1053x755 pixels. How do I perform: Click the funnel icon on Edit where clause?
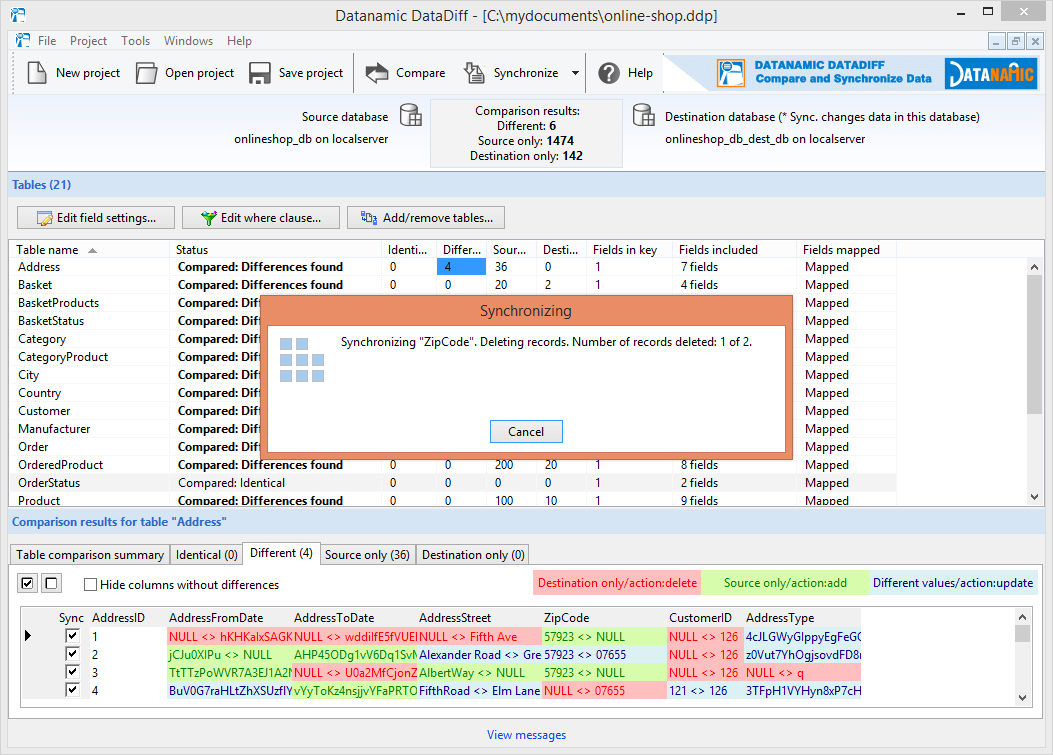[x=209, y=218]
